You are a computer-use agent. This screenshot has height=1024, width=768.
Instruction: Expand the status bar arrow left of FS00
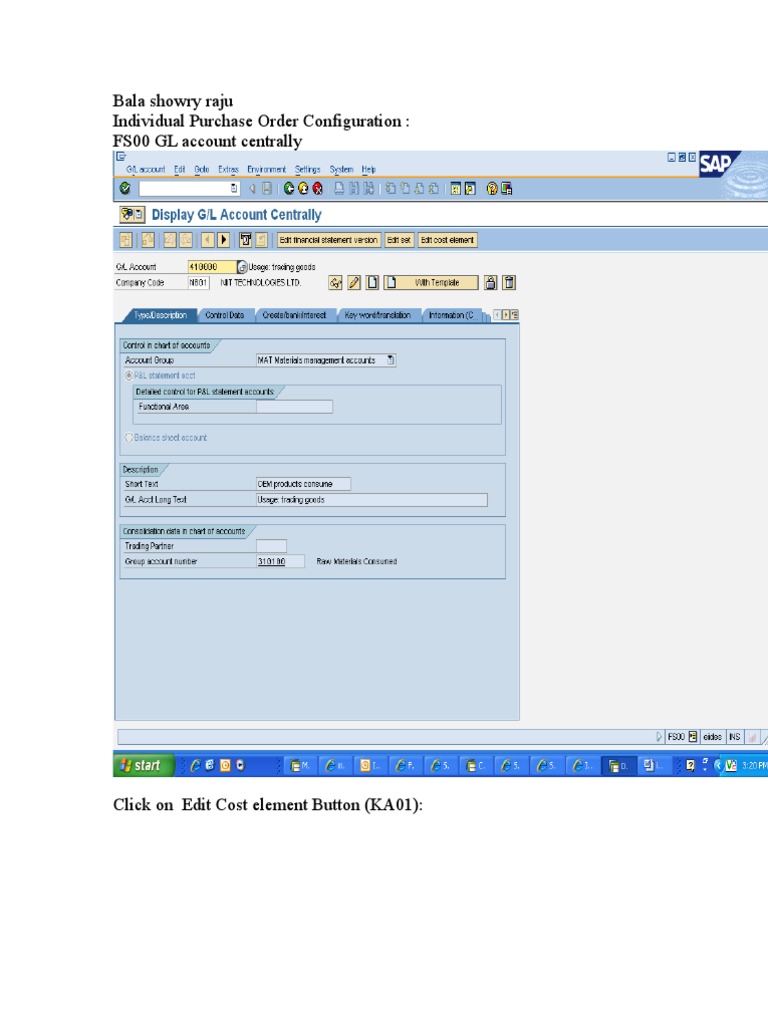(659, 737)
